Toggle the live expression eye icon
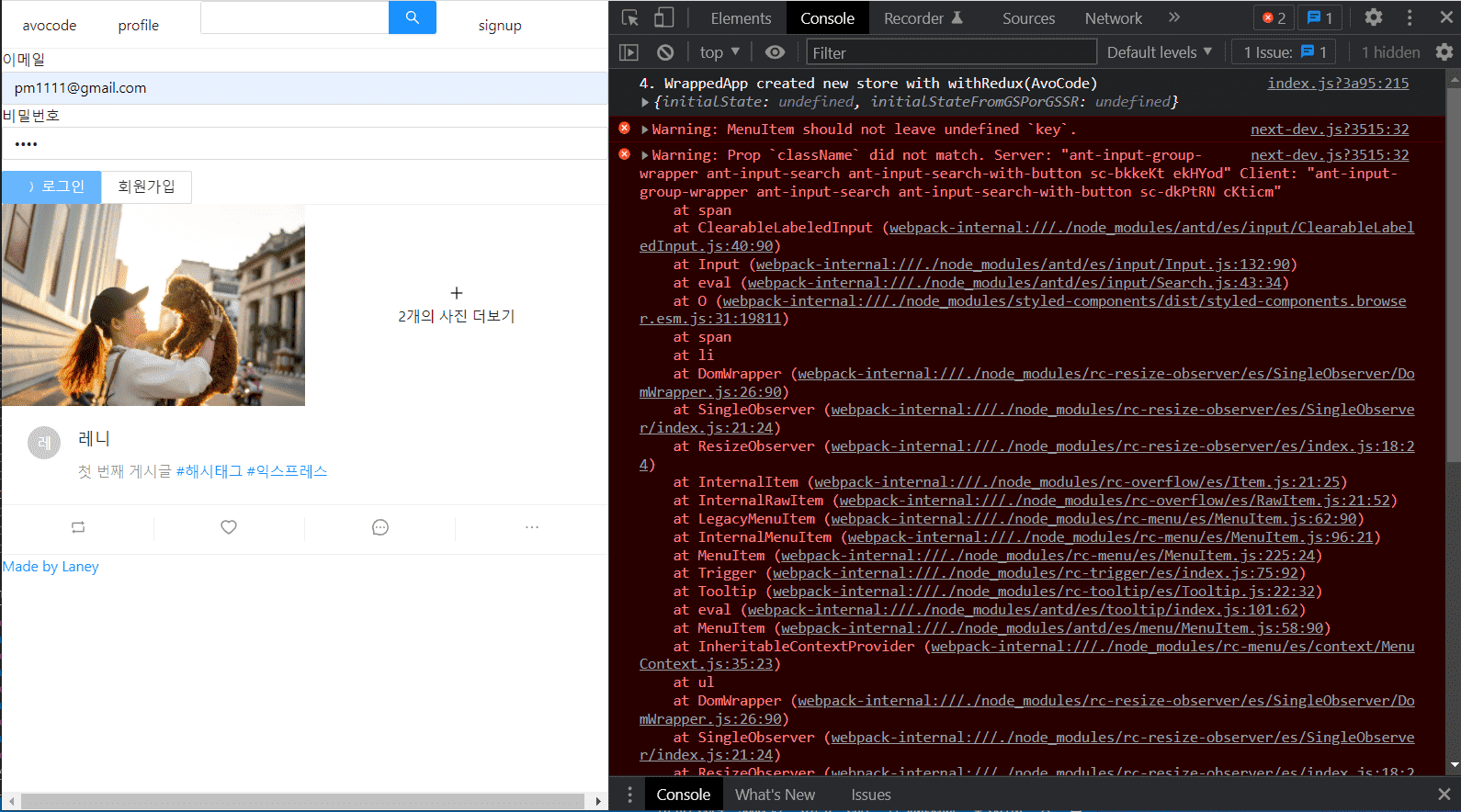 [x=775, y=52]
